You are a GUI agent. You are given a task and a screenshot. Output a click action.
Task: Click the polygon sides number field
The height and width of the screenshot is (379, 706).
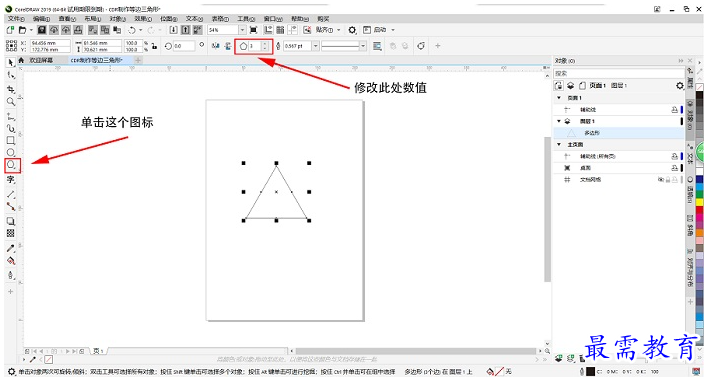tap(255, 45)
